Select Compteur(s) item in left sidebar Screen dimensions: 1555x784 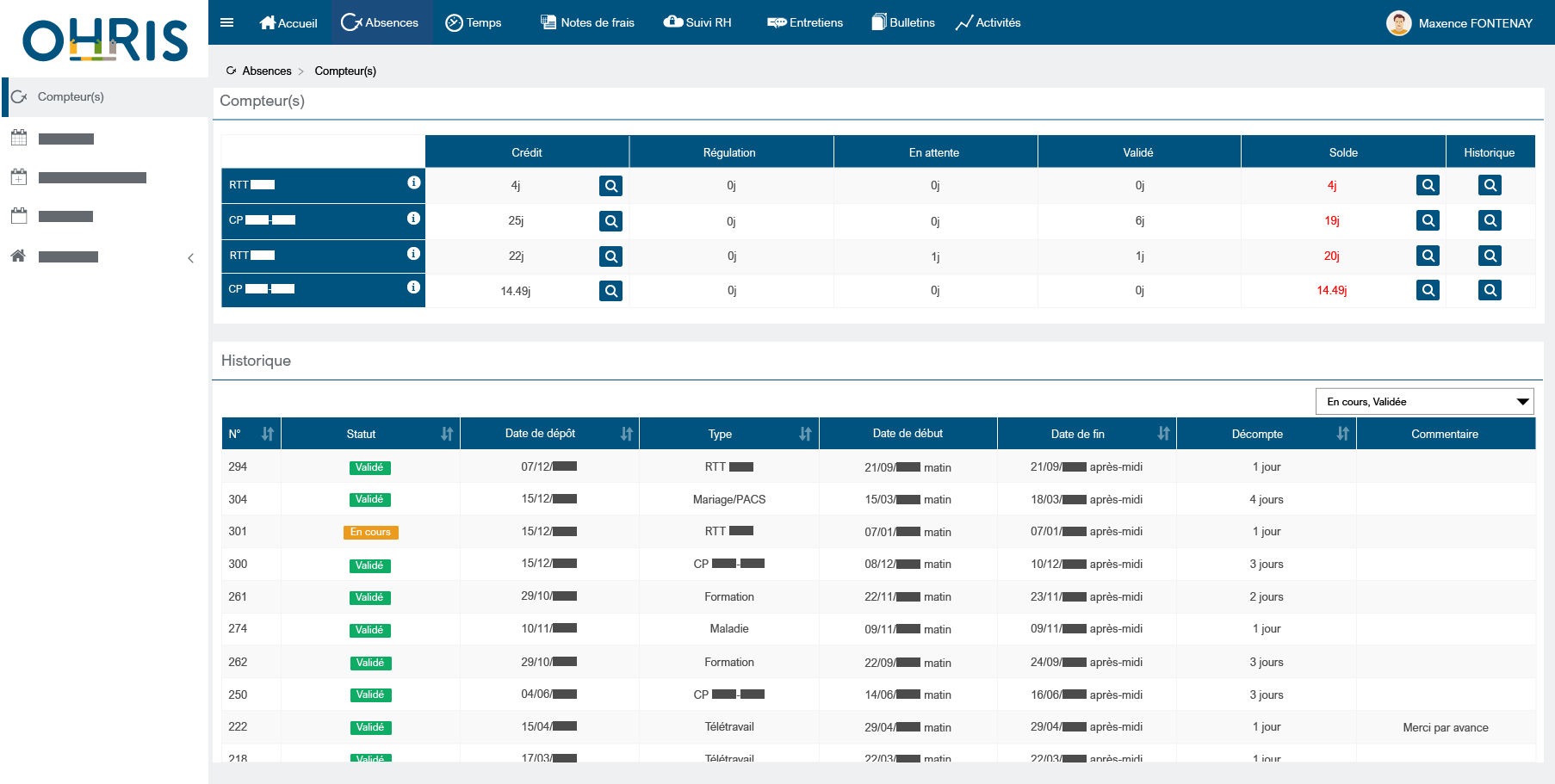coord(71,97)
